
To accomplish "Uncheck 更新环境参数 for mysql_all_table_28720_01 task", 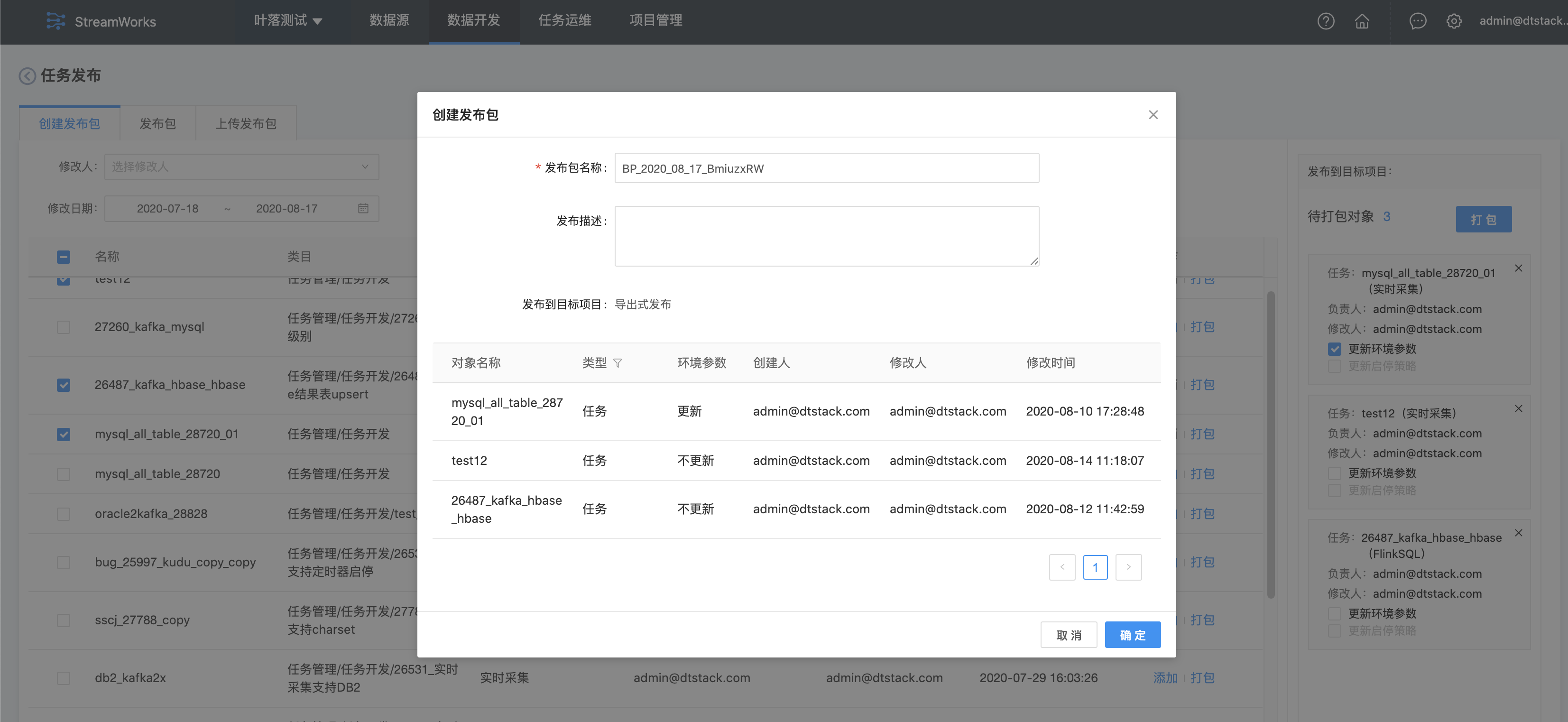I will pos(1334,349).
